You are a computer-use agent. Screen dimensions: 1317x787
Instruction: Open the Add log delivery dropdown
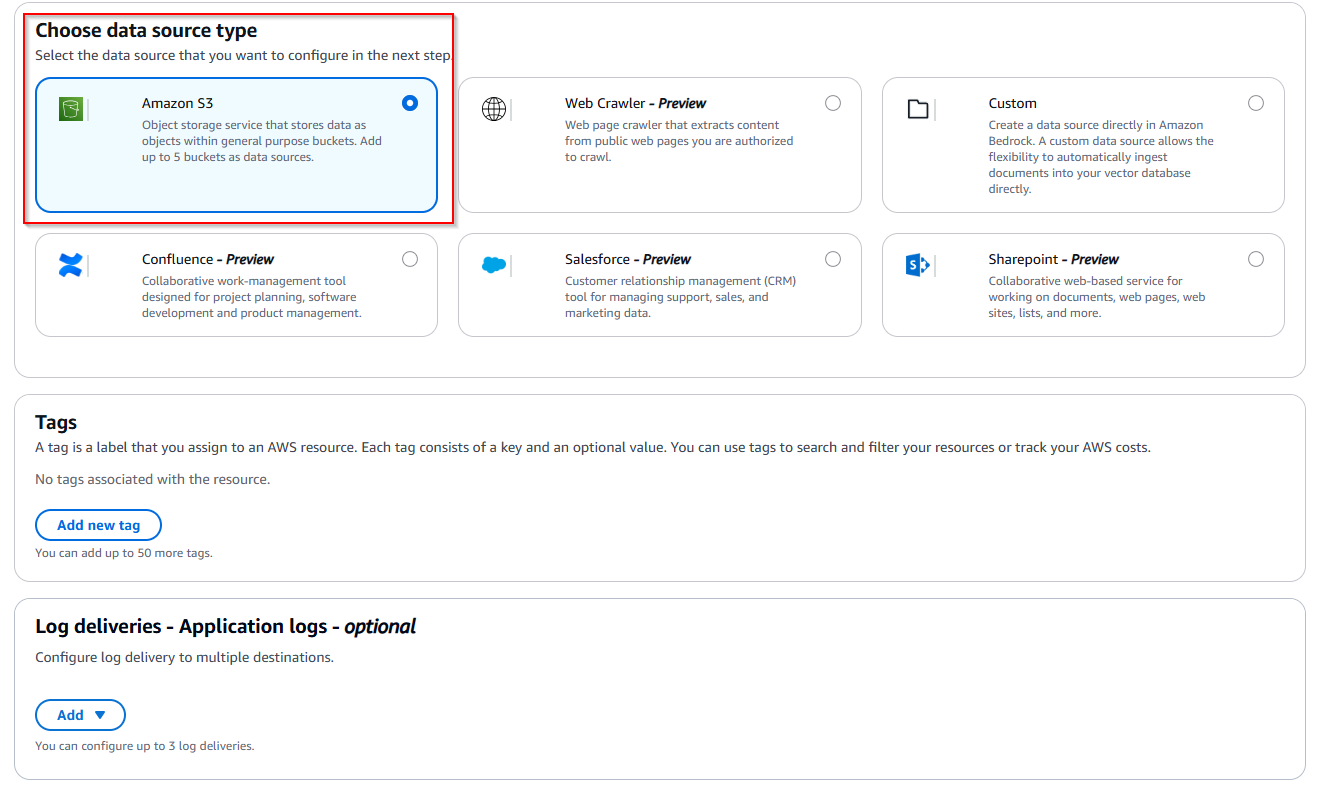(80, 715)
